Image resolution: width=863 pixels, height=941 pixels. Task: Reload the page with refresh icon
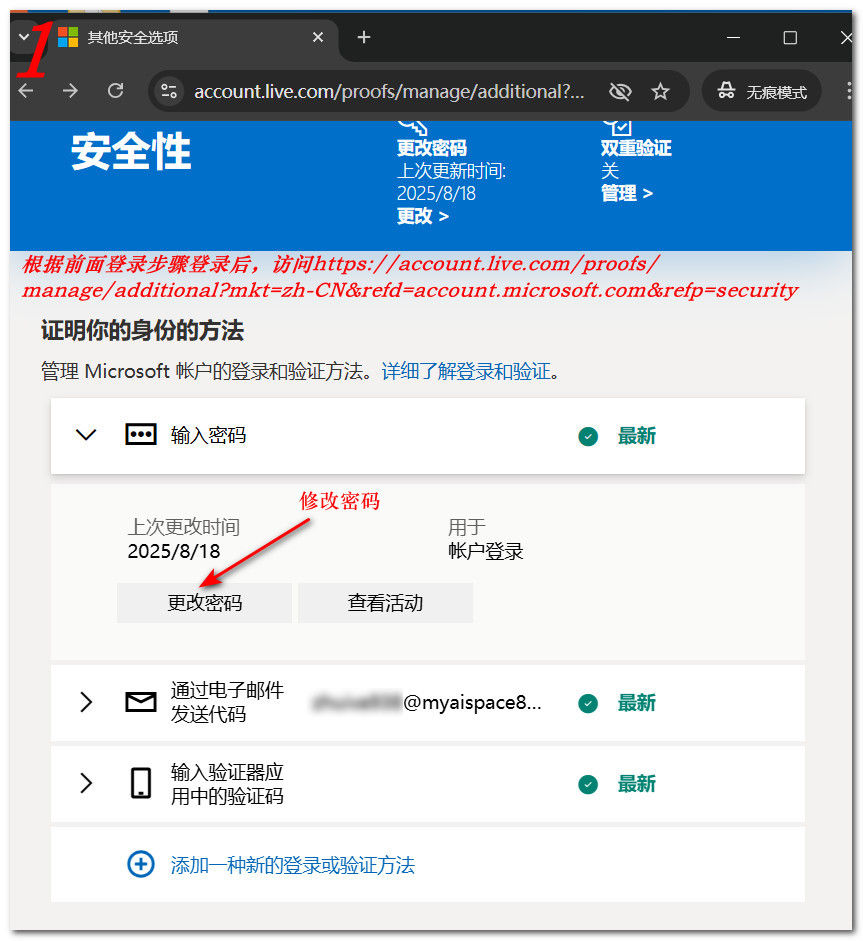(x=115, y=91)
